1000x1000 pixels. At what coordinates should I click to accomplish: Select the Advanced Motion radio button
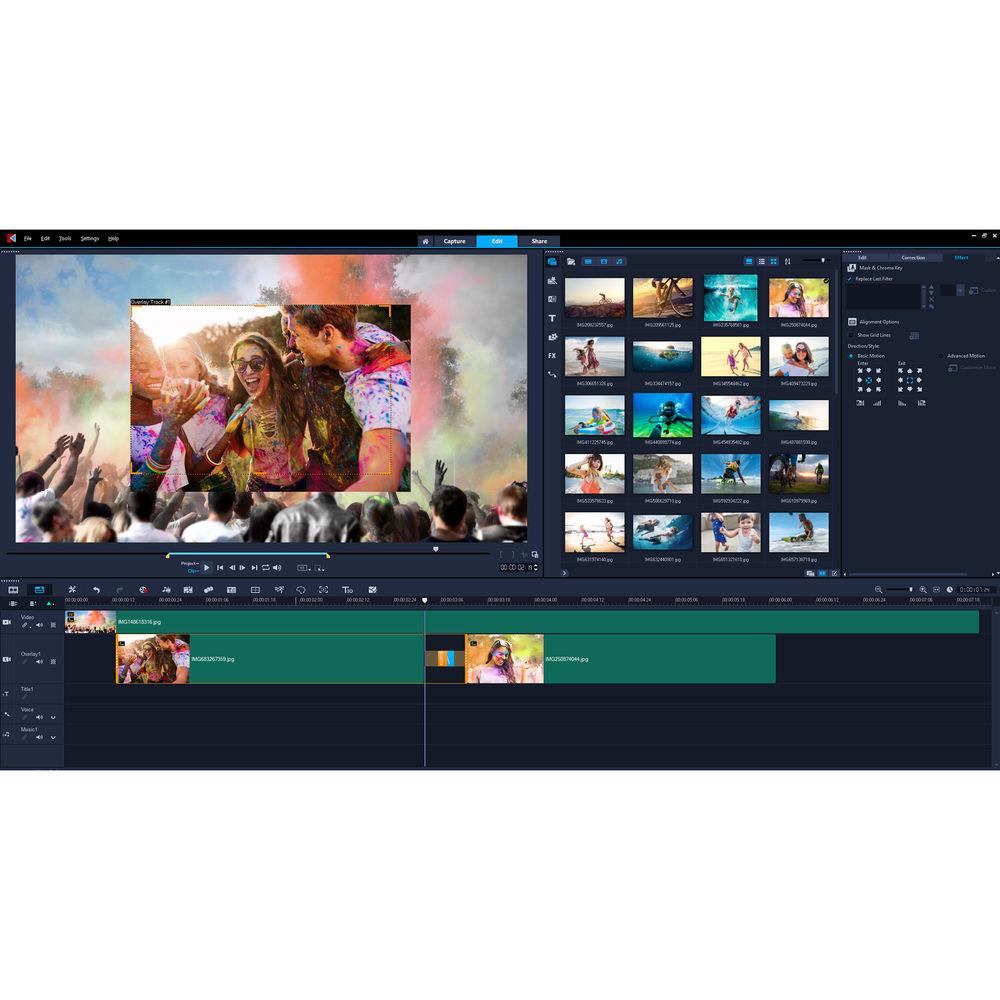coord(941,355)
